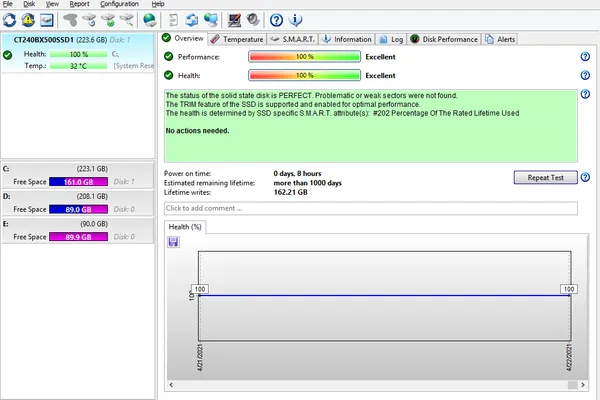The image size is (600, 400).
Task: Click the gray stethoscope disk toolbar icon
Action: (x=70, y=20)
